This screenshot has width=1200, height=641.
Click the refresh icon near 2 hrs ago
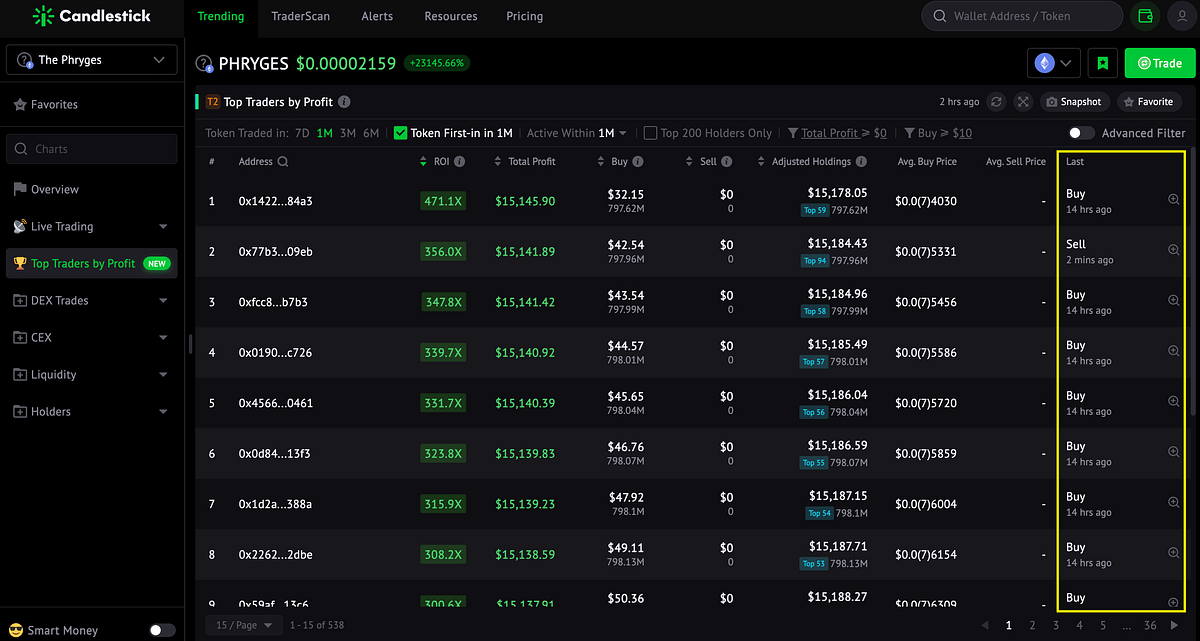pos(996,102)
